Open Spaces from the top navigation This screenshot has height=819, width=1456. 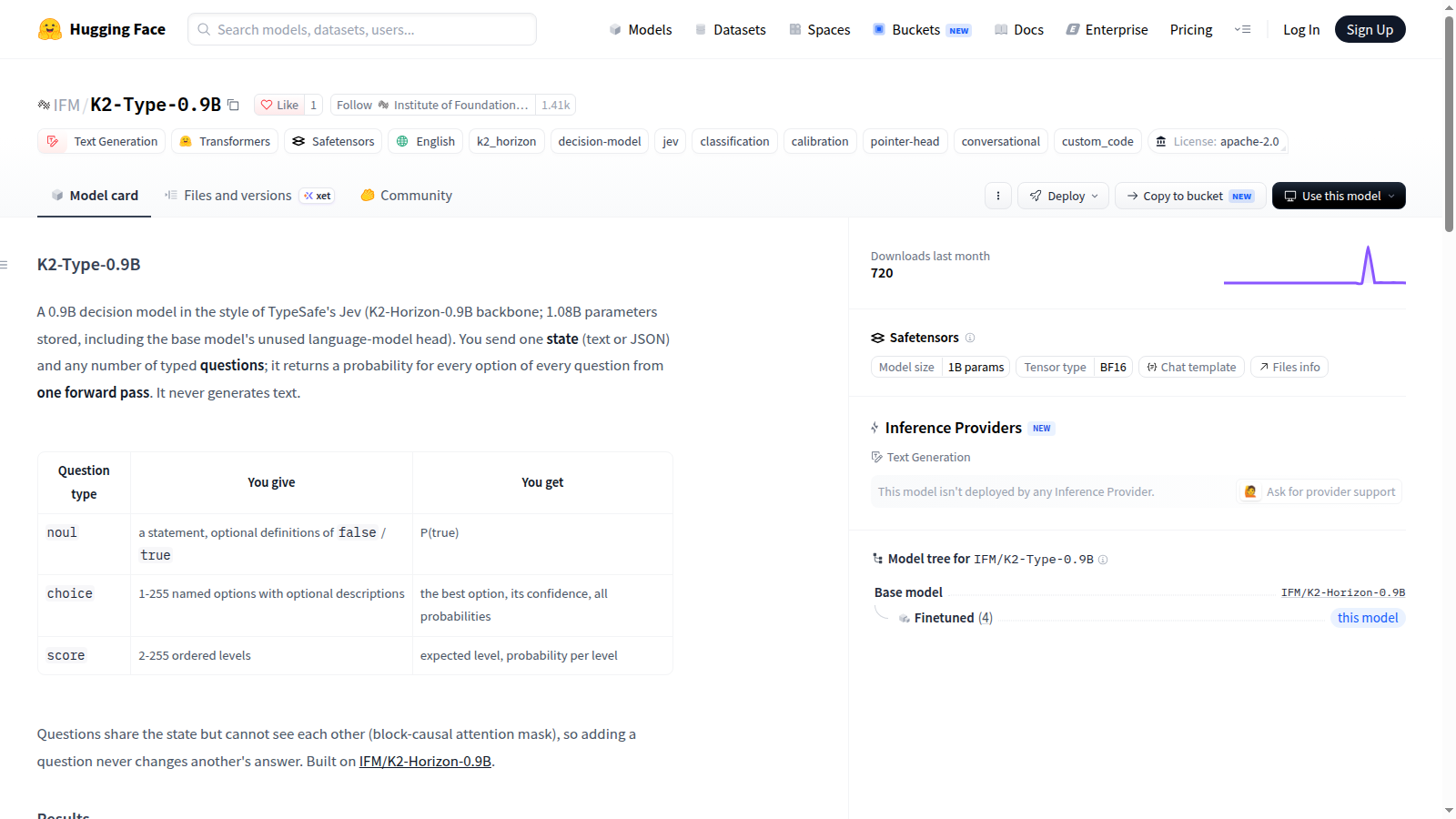819,29
